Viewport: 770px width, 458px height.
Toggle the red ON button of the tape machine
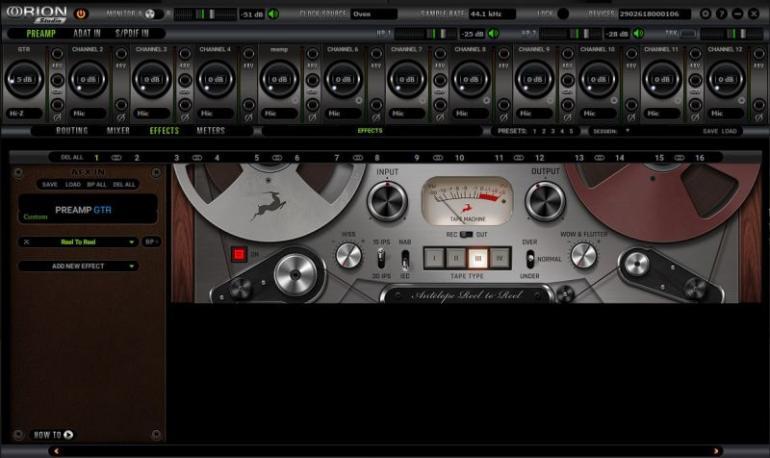point(239,254)
